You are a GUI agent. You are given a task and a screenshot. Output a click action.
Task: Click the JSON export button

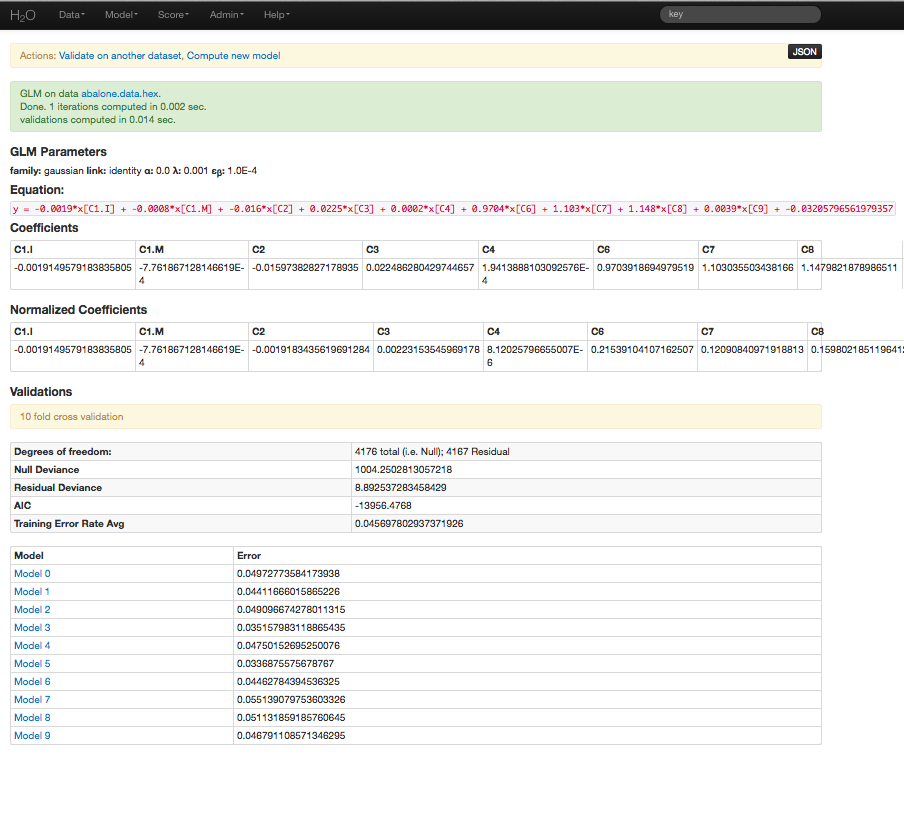tap(804, 51)
